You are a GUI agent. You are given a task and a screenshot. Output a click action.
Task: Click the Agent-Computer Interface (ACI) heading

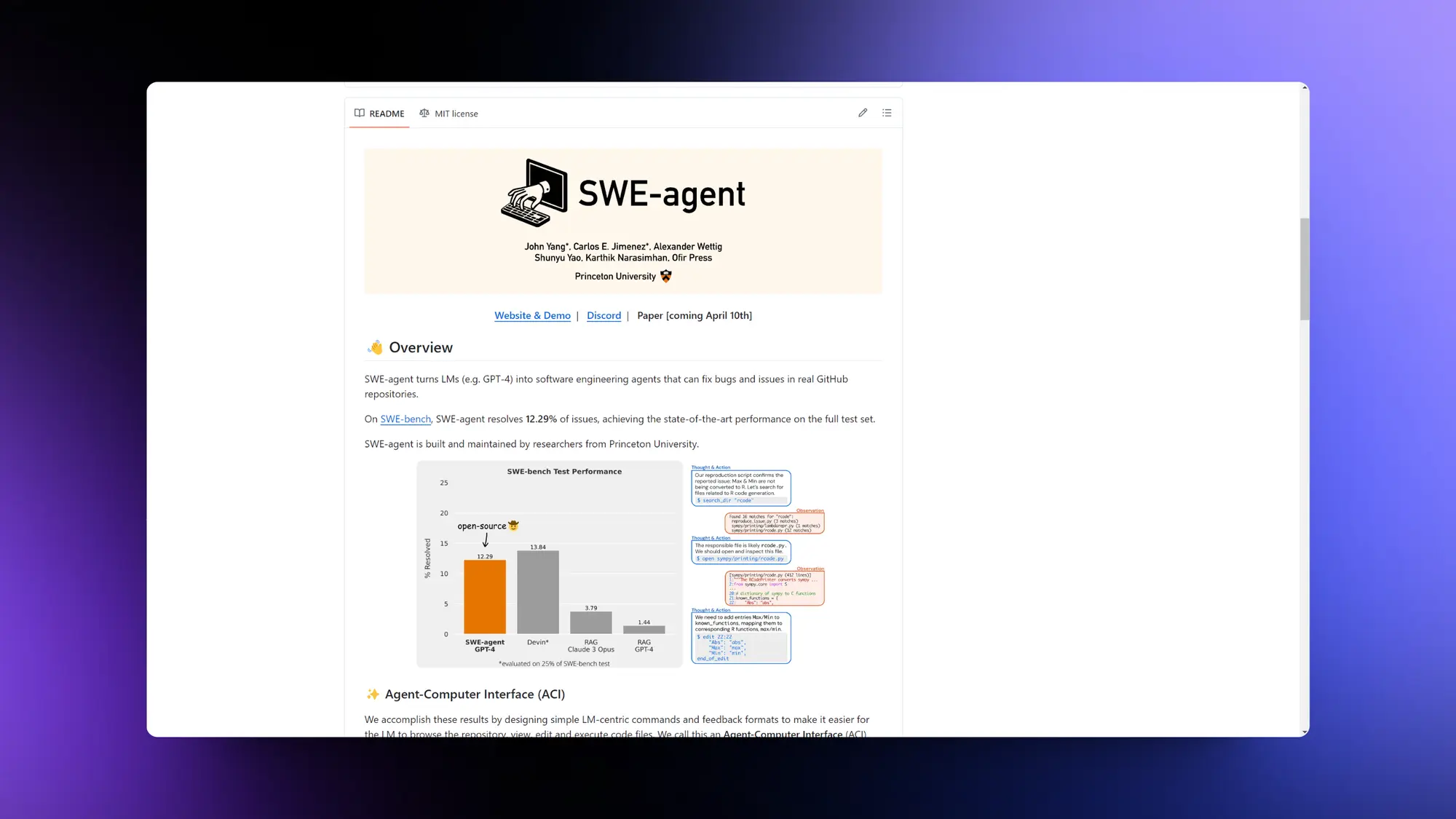[475, 695]
